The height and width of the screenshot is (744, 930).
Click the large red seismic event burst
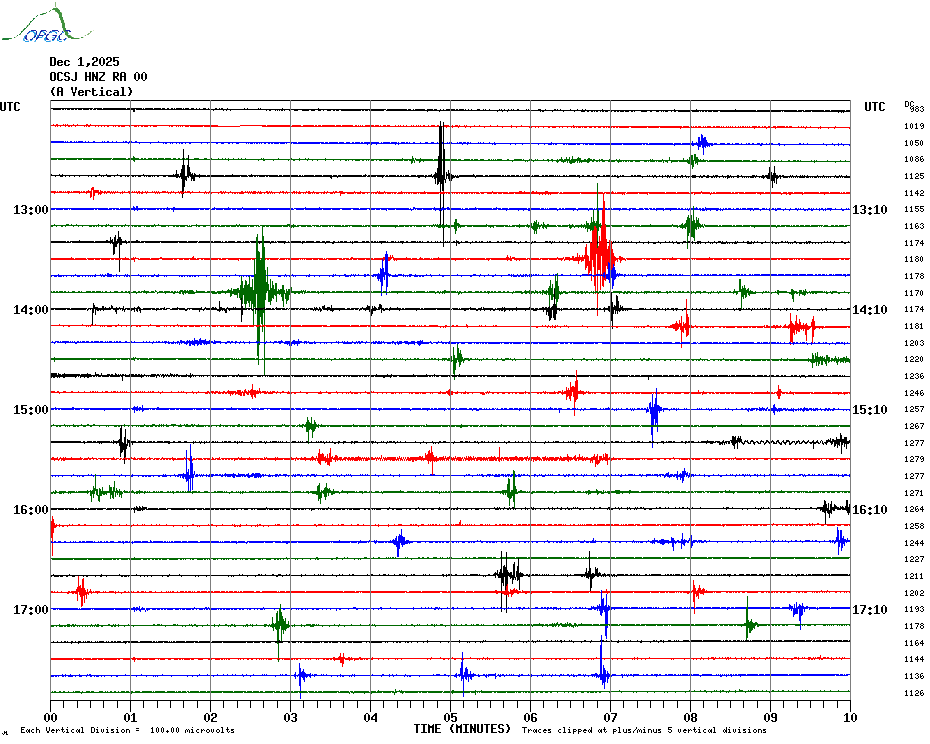(x=599, y=253)
